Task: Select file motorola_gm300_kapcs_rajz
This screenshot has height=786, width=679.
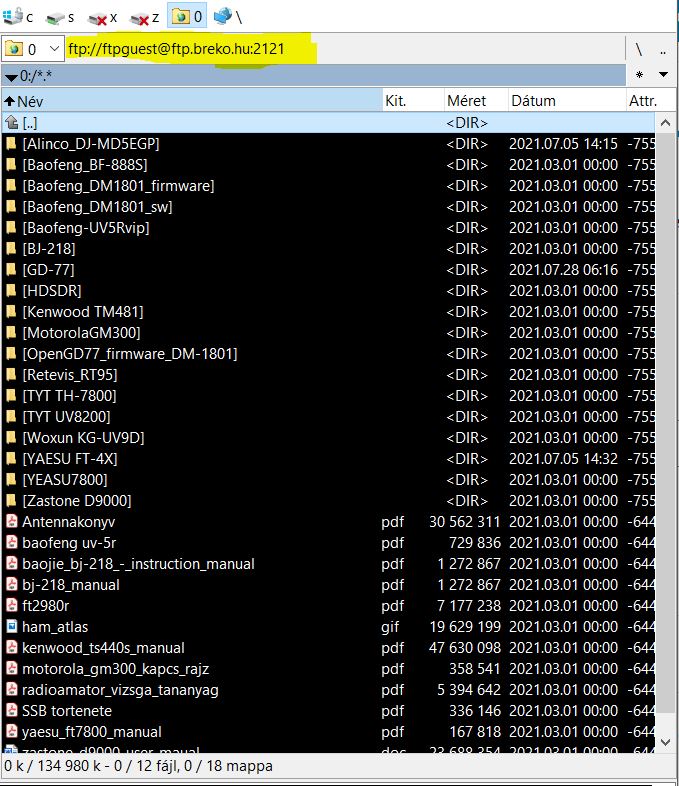Action: point(328,669)
